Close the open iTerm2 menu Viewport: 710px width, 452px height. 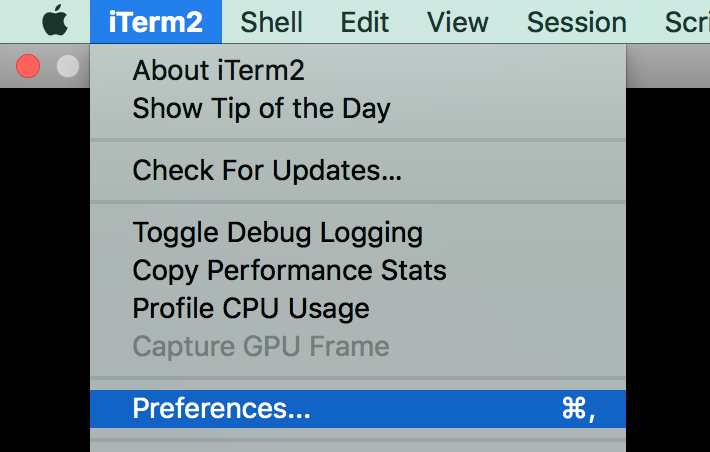coord(156,22)
